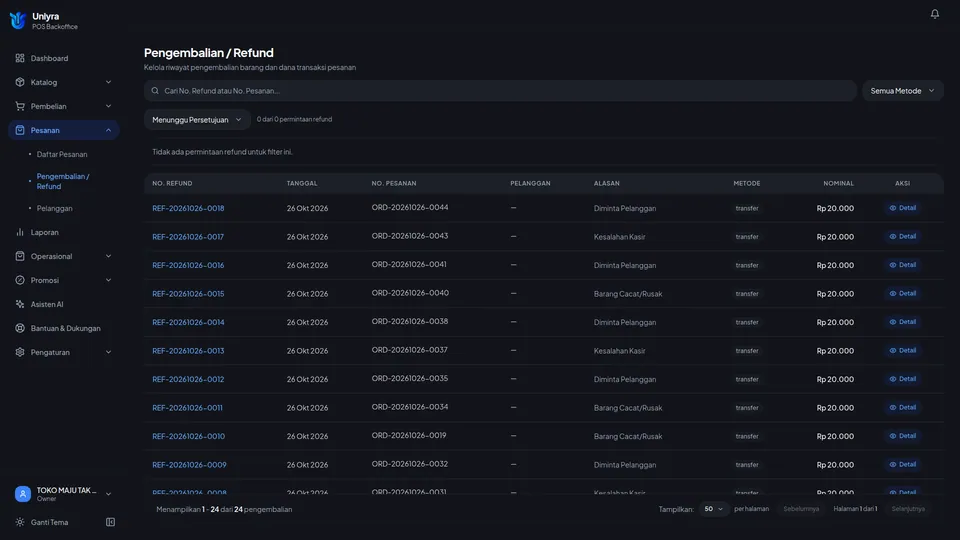Expand the Pembelian menu chevron
960x540 pixels.
[x=108, y=106]
